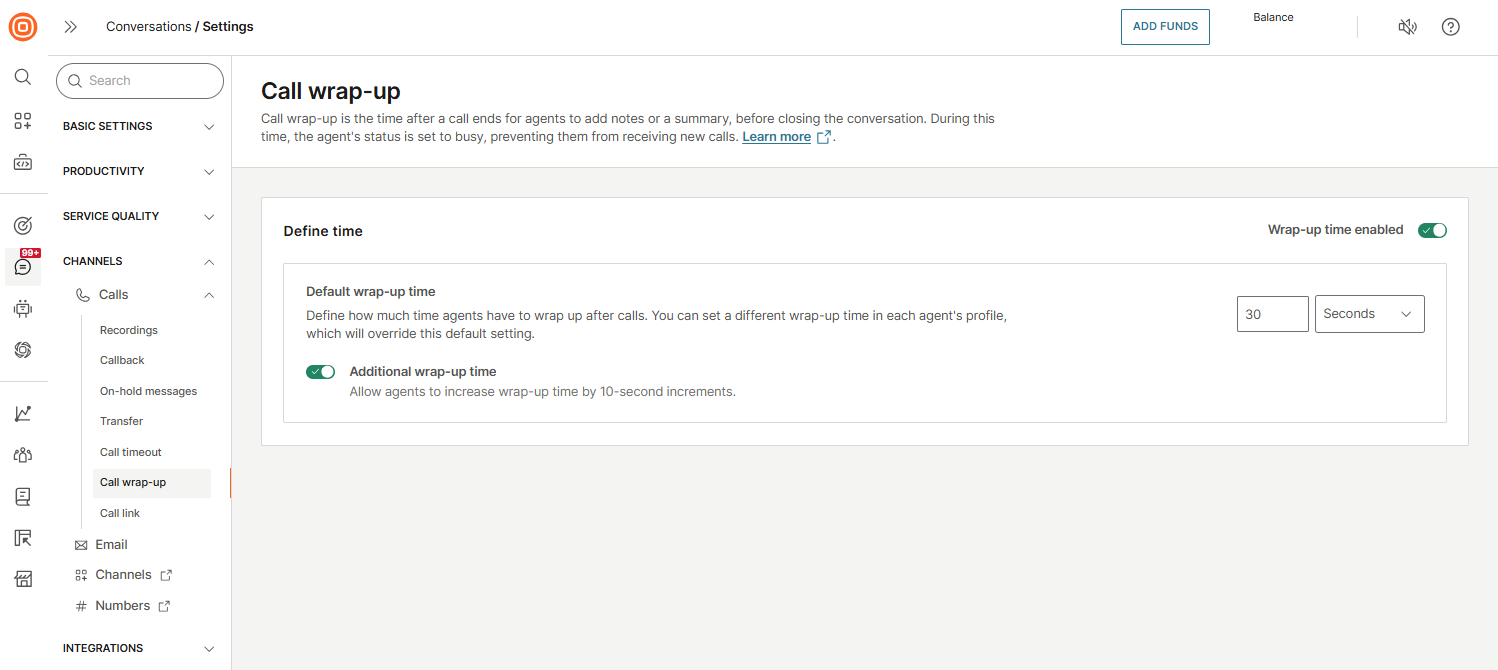Disable the Wrap-up time enabled toggle

[x=1432, y=230]
